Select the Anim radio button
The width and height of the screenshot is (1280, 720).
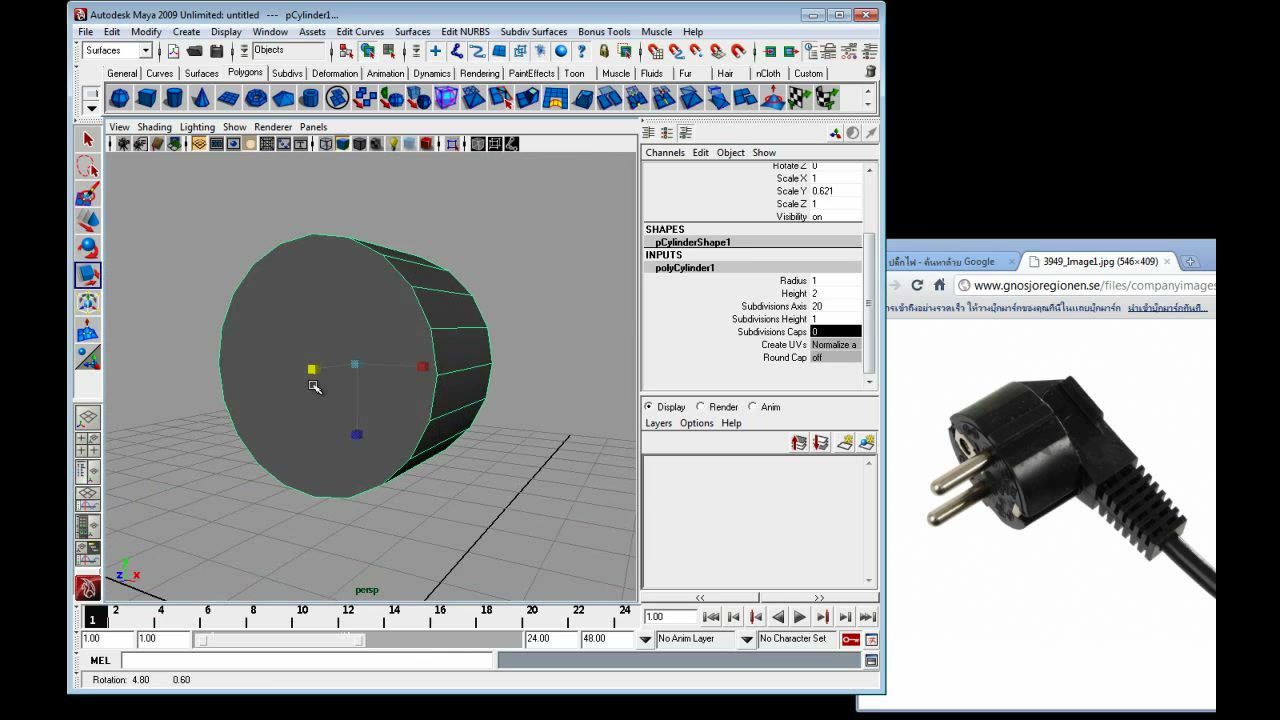(752, 407)
